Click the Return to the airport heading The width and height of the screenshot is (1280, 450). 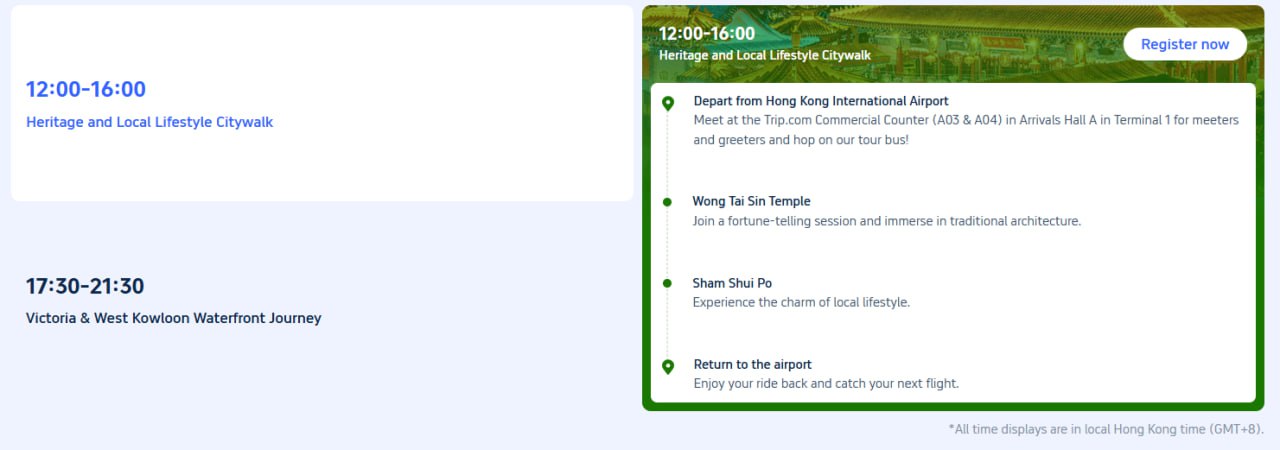point(752,364)
